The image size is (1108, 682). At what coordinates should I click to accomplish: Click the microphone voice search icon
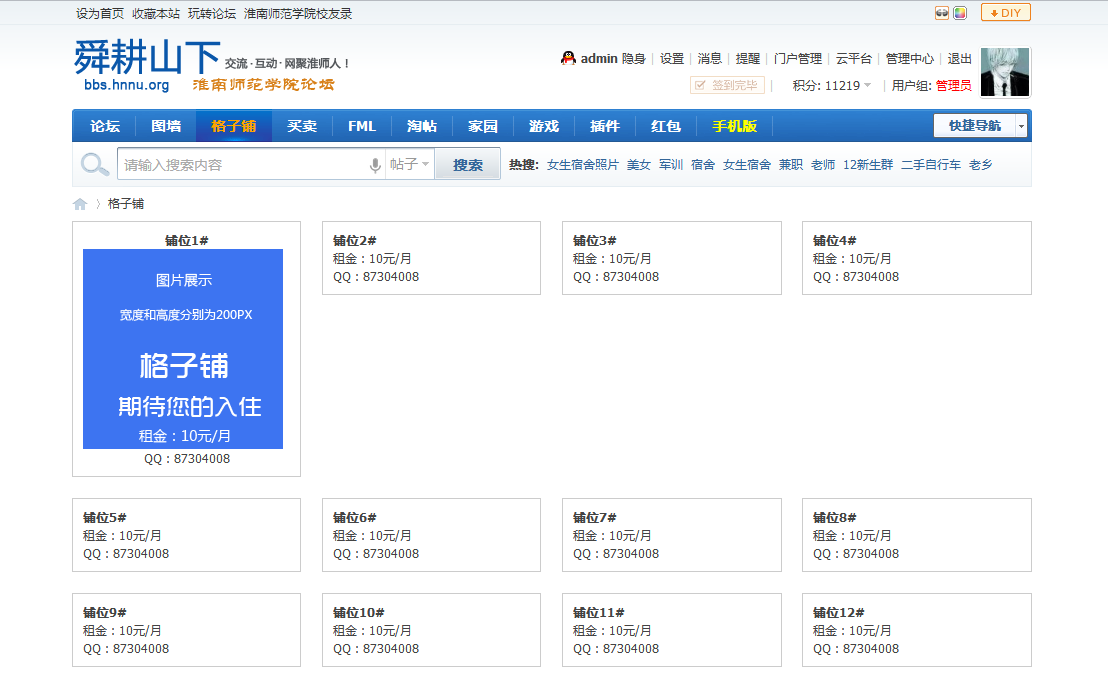371,163
